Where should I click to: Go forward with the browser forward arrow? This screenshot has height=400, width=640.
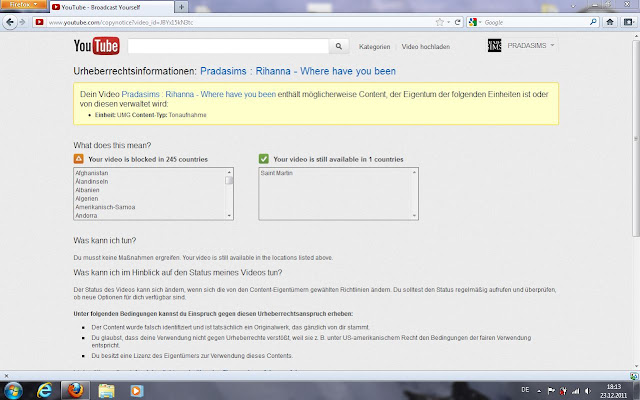[x=23, y=22]
